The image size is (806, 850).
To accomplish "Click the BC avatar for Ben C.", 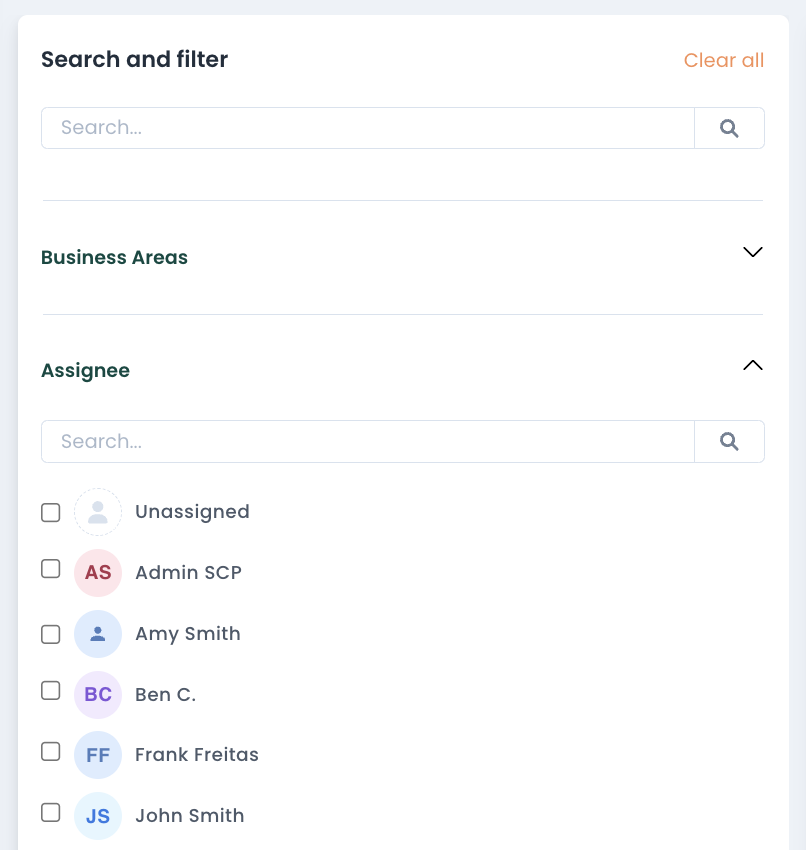I will (98, 695).
